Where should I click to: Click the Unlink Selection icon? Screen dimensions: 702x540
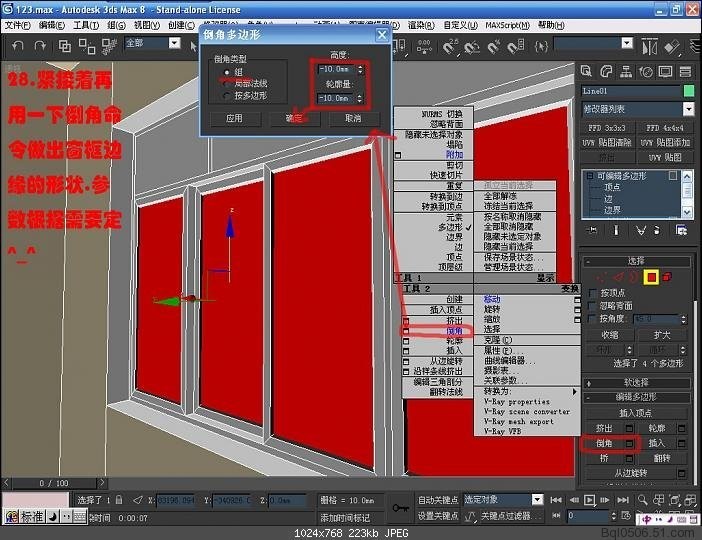pyautogui.click(x=87, y=46)
